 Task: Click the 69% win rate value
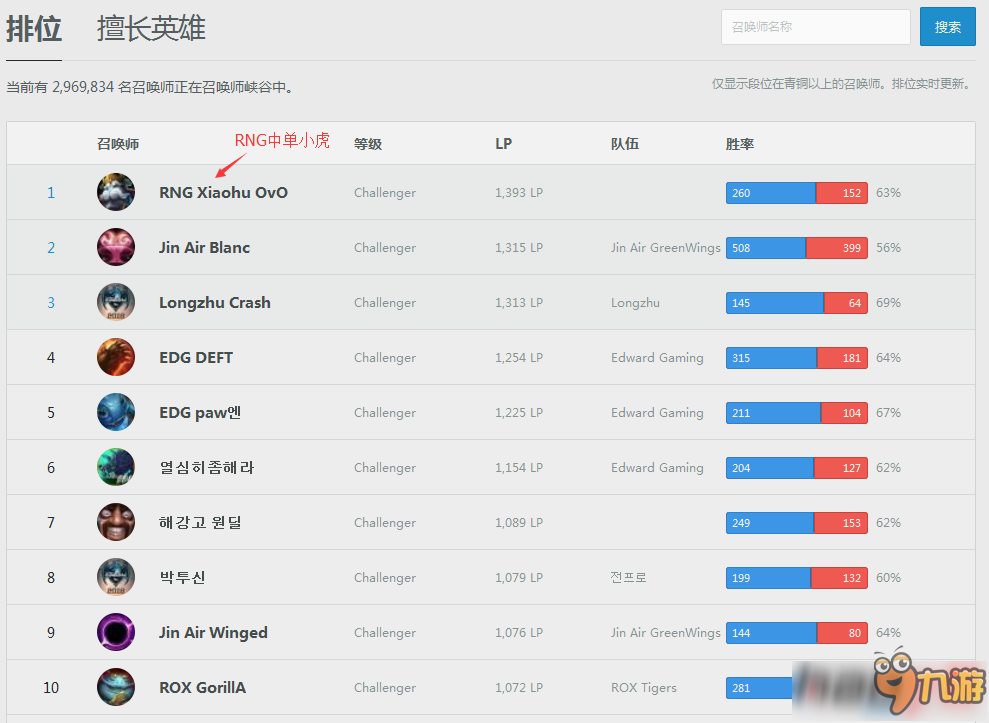(x=888, y=303)
